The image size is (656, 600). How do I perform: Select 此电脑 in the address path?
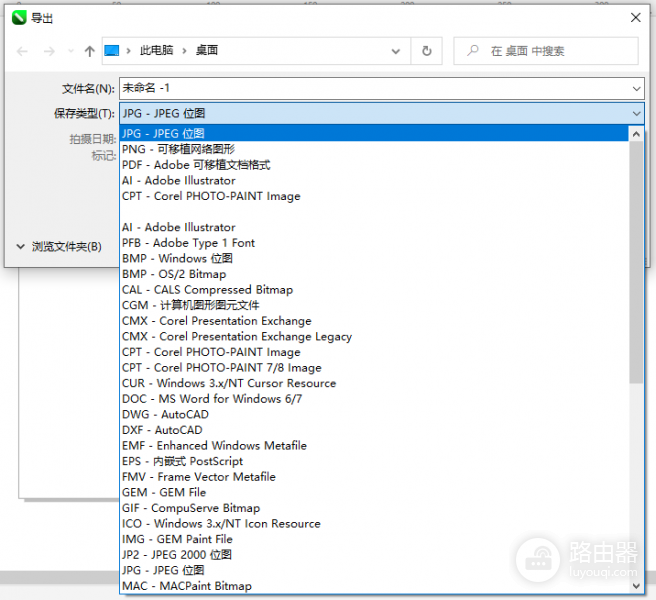(x=156, y=51)
